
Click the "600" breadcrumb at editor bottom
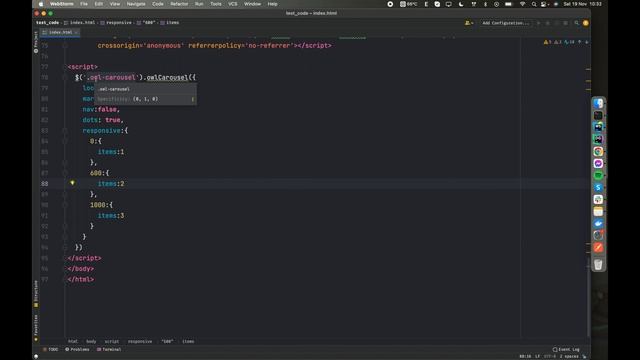[x=167, y=341]
